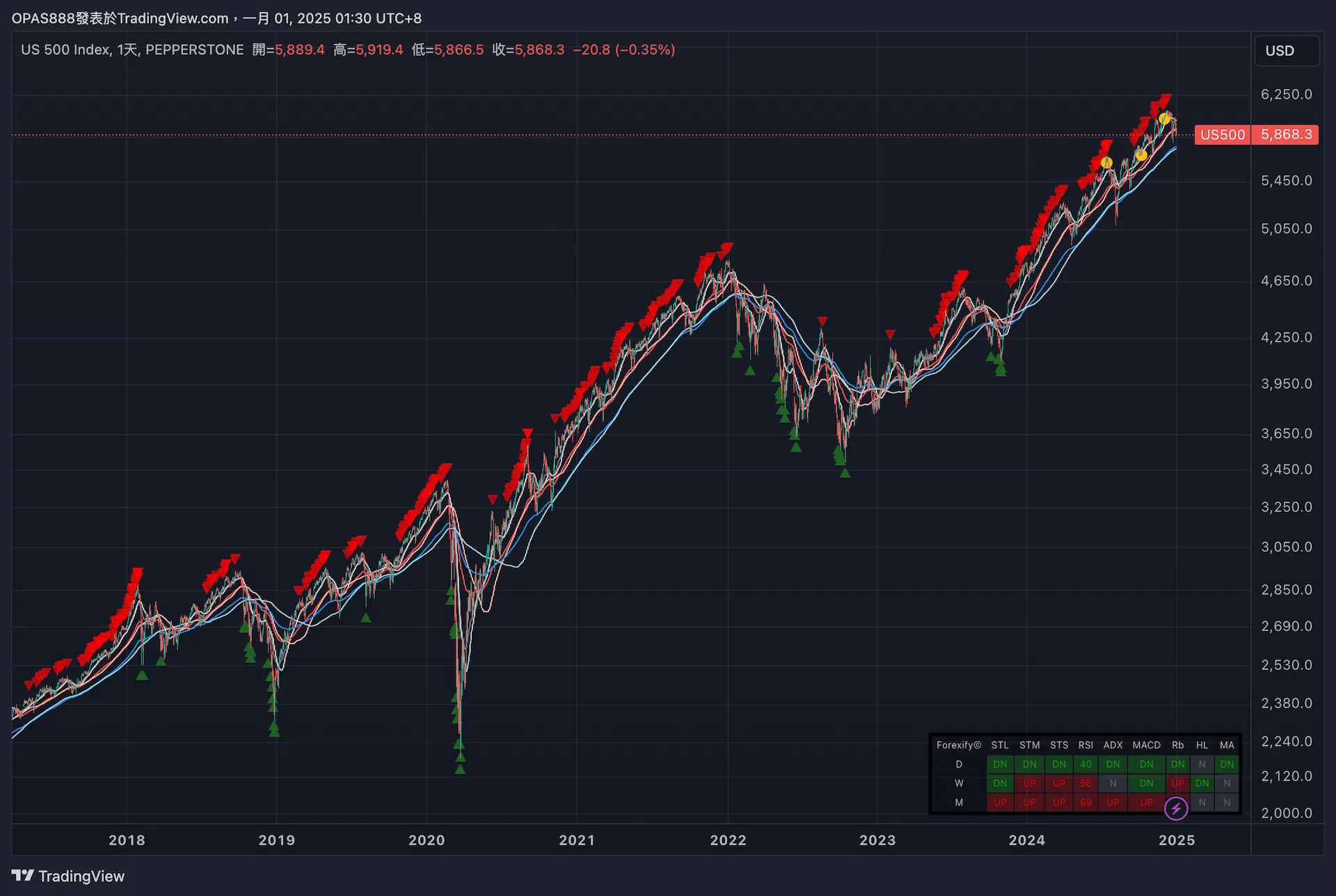Click the monthly RSI cell showing 69
Viewport: 1336px width, 896px height.
[x=1085, y=803]
